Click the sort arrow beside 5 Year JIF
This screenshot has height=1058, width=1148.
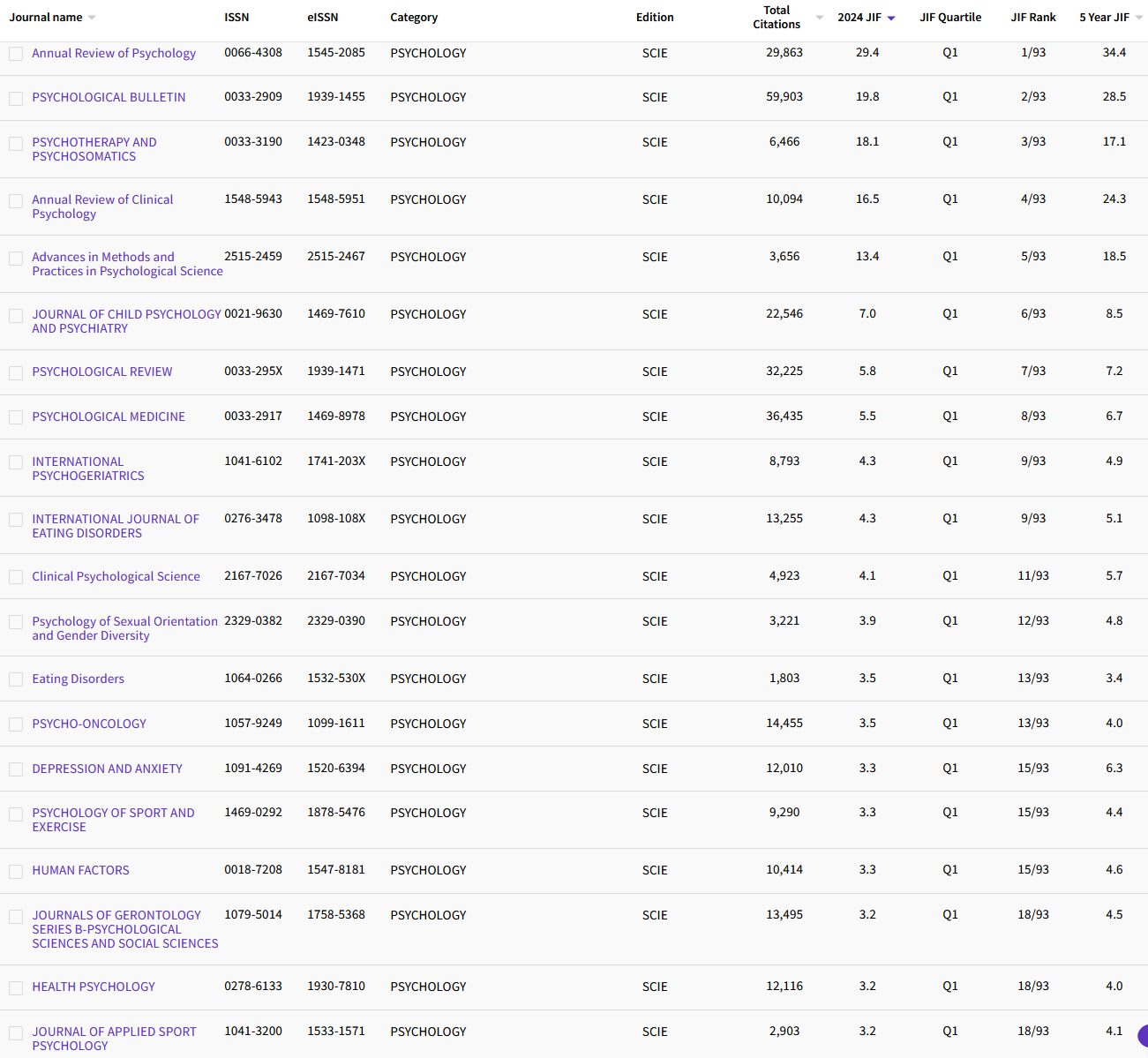coord(1139,18)
